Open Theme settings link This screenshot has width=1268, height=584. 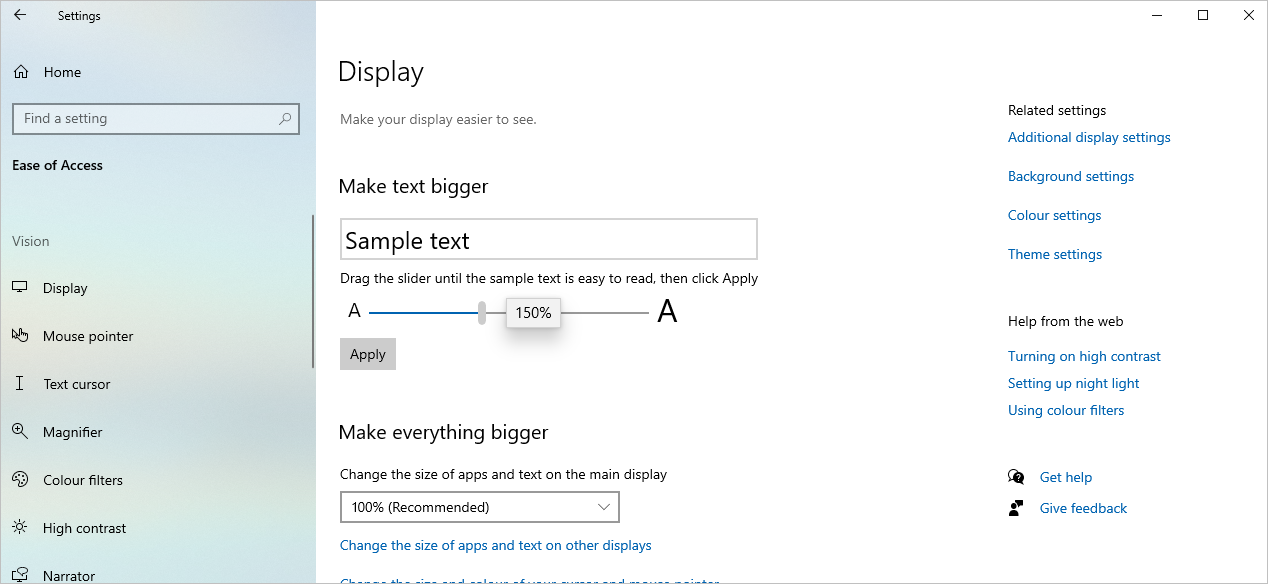click(x=1055, y=254)
